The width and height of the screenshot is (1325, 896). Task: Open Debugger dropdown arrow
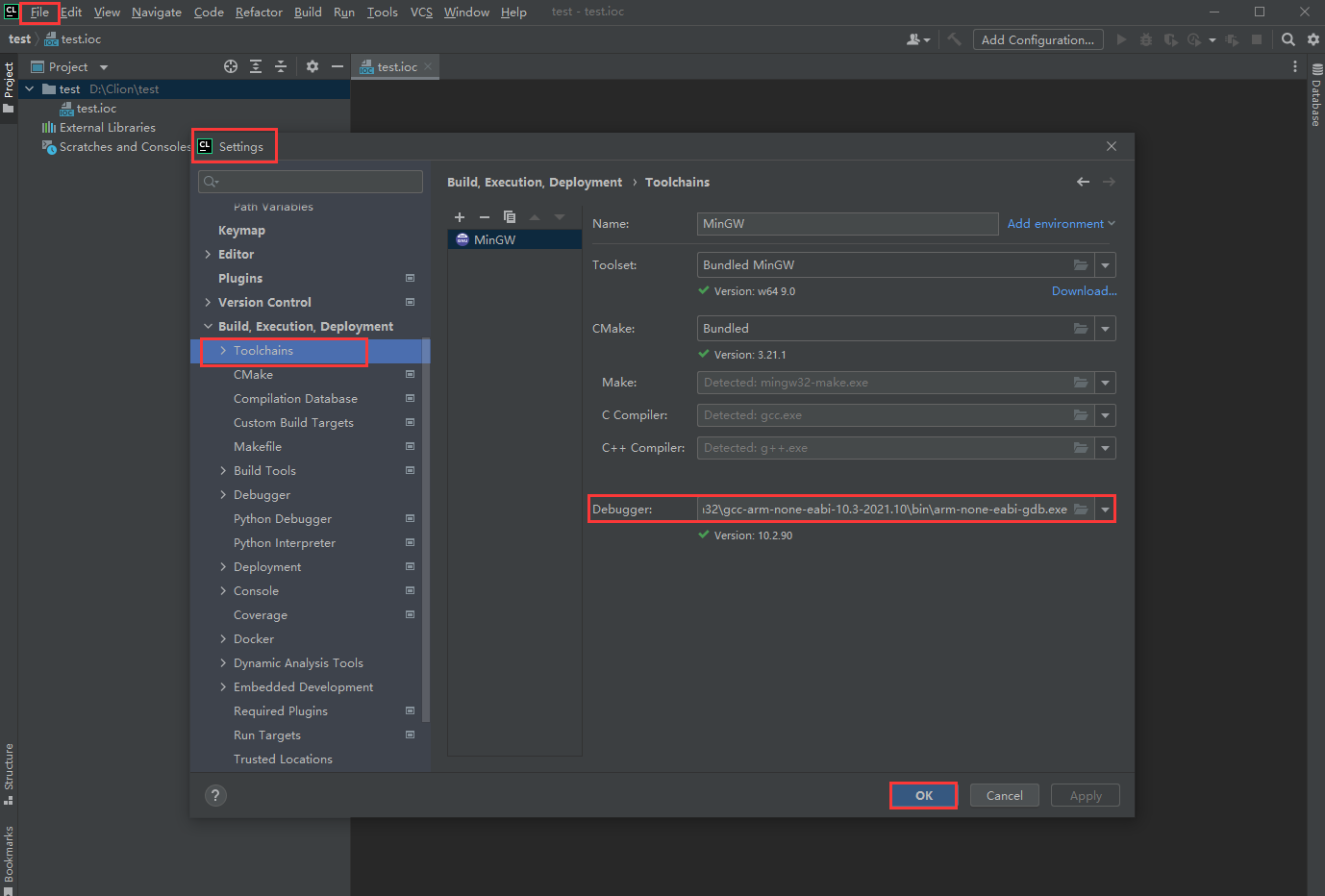(x=1106, y=510)
